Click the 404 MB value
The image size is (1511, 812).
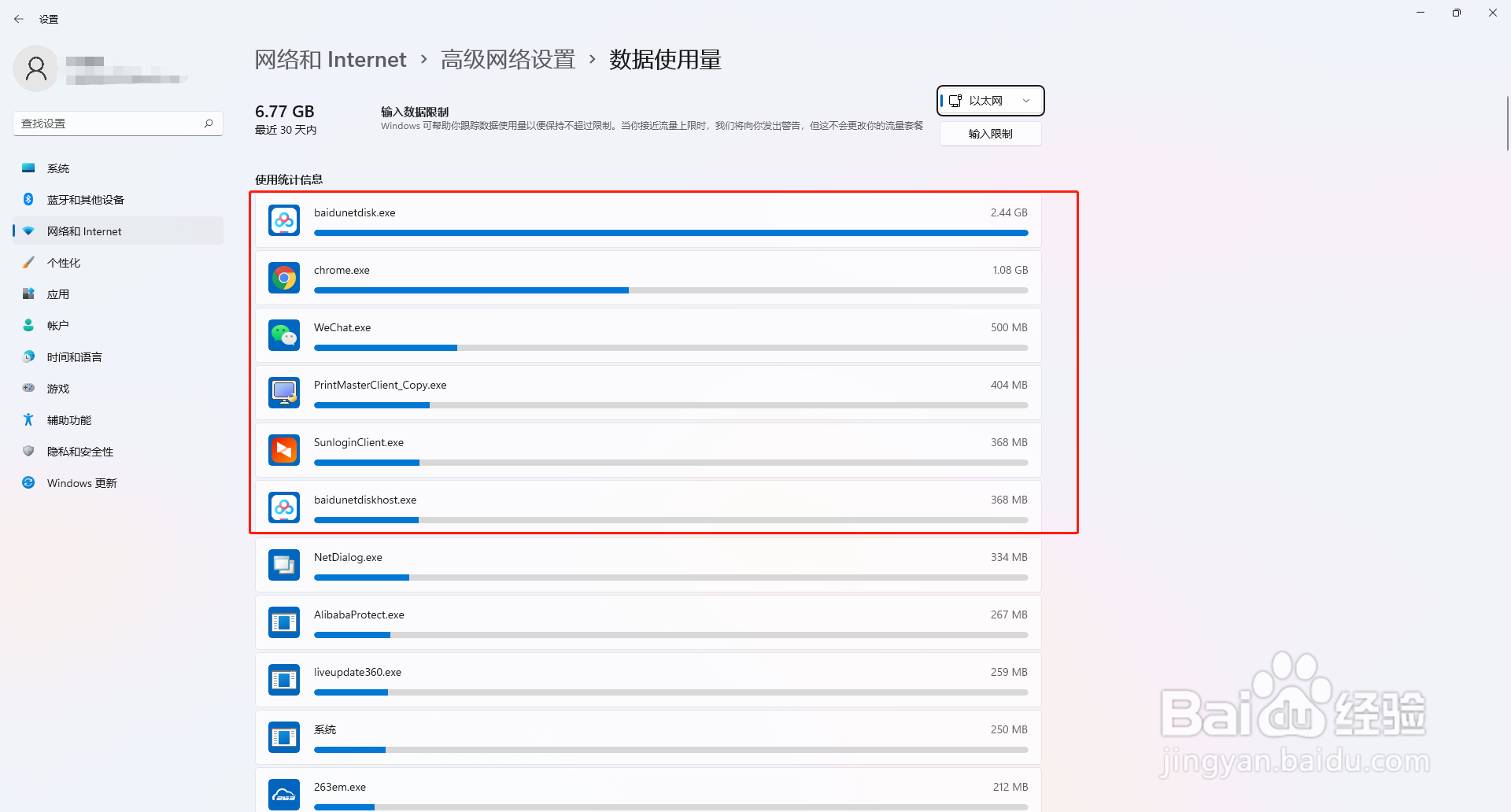pos(1009,385)
